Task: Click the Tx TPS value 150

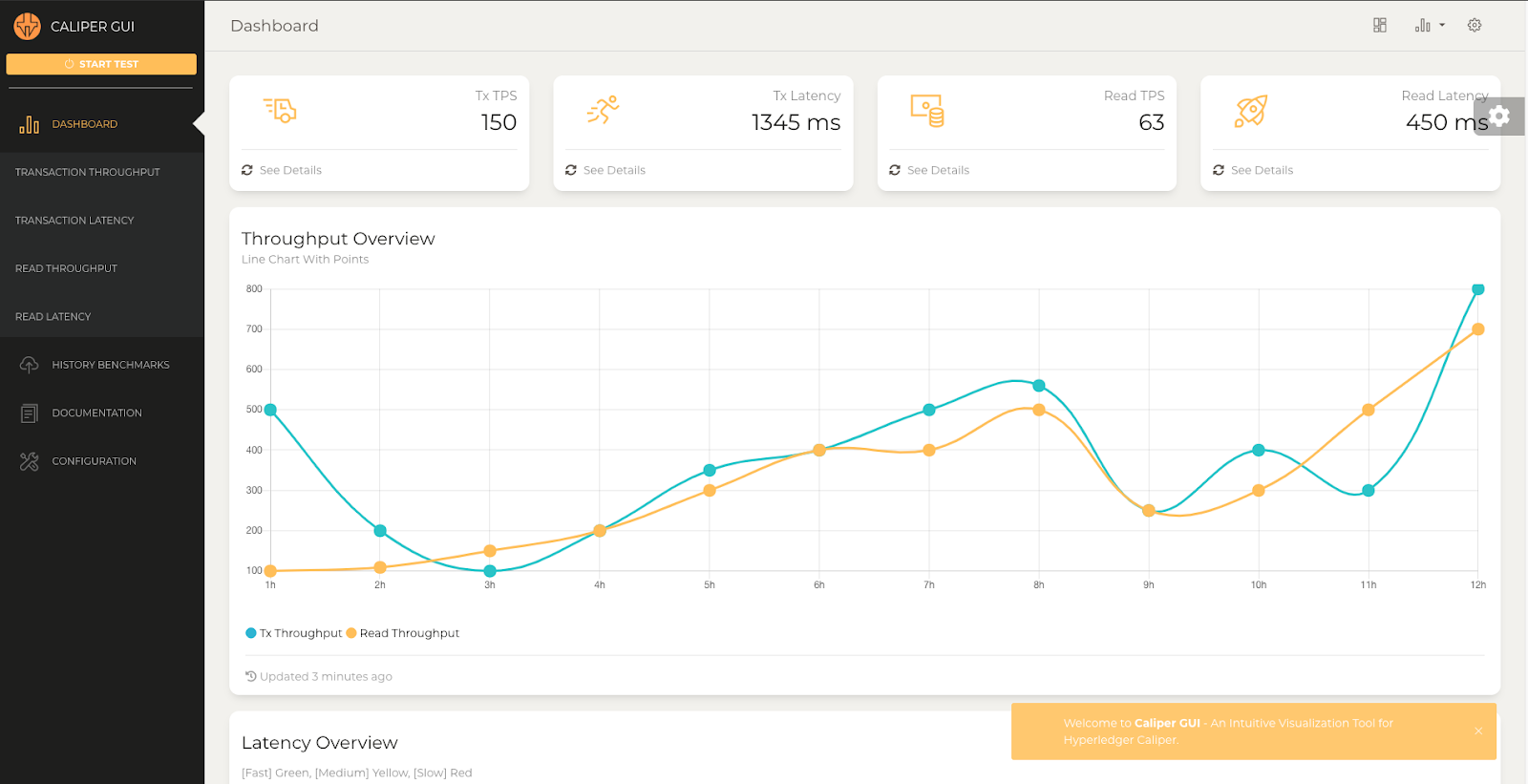Action: coord(499,122)
